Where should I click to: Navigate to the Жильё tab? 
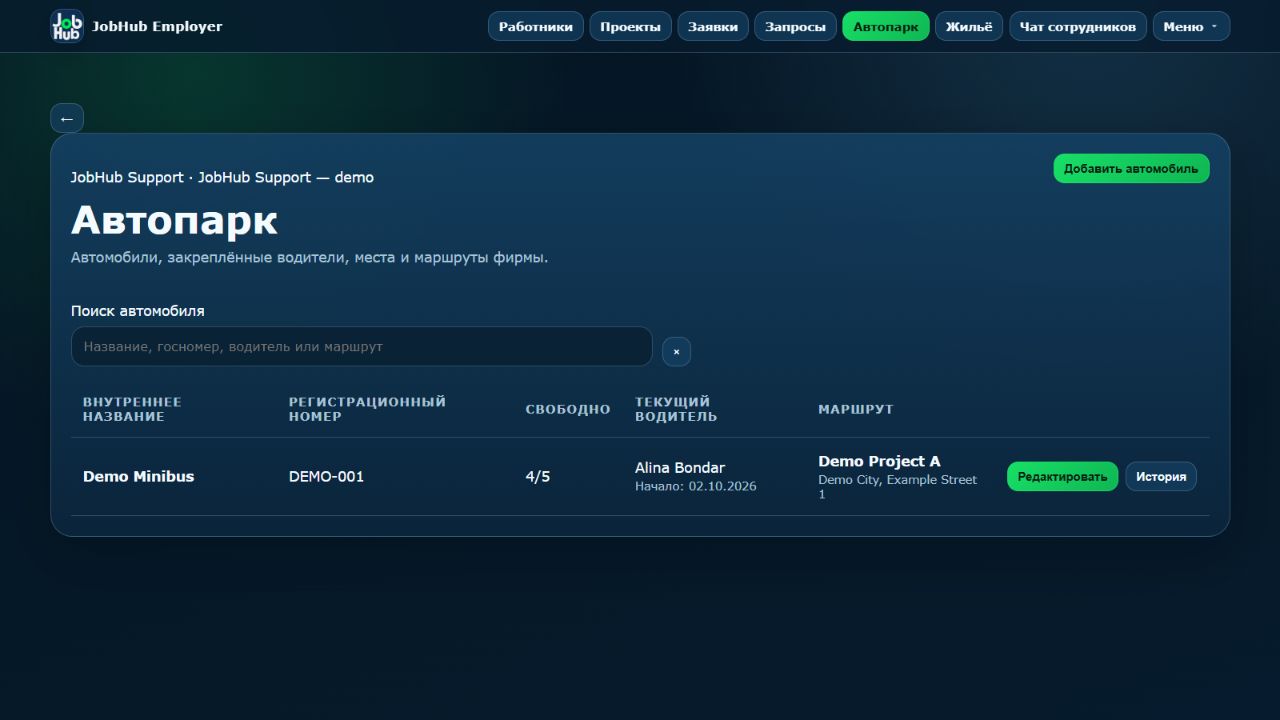969,26
